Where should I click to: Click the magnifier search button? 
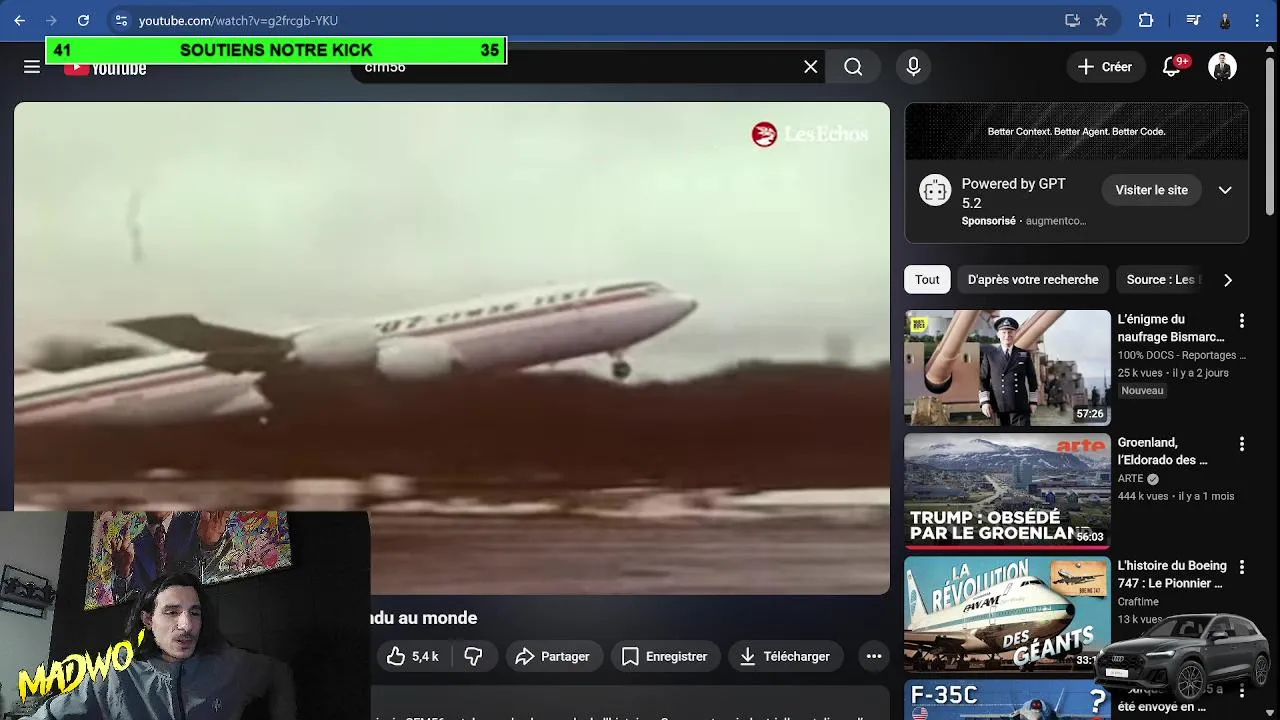tap(853, 67)
